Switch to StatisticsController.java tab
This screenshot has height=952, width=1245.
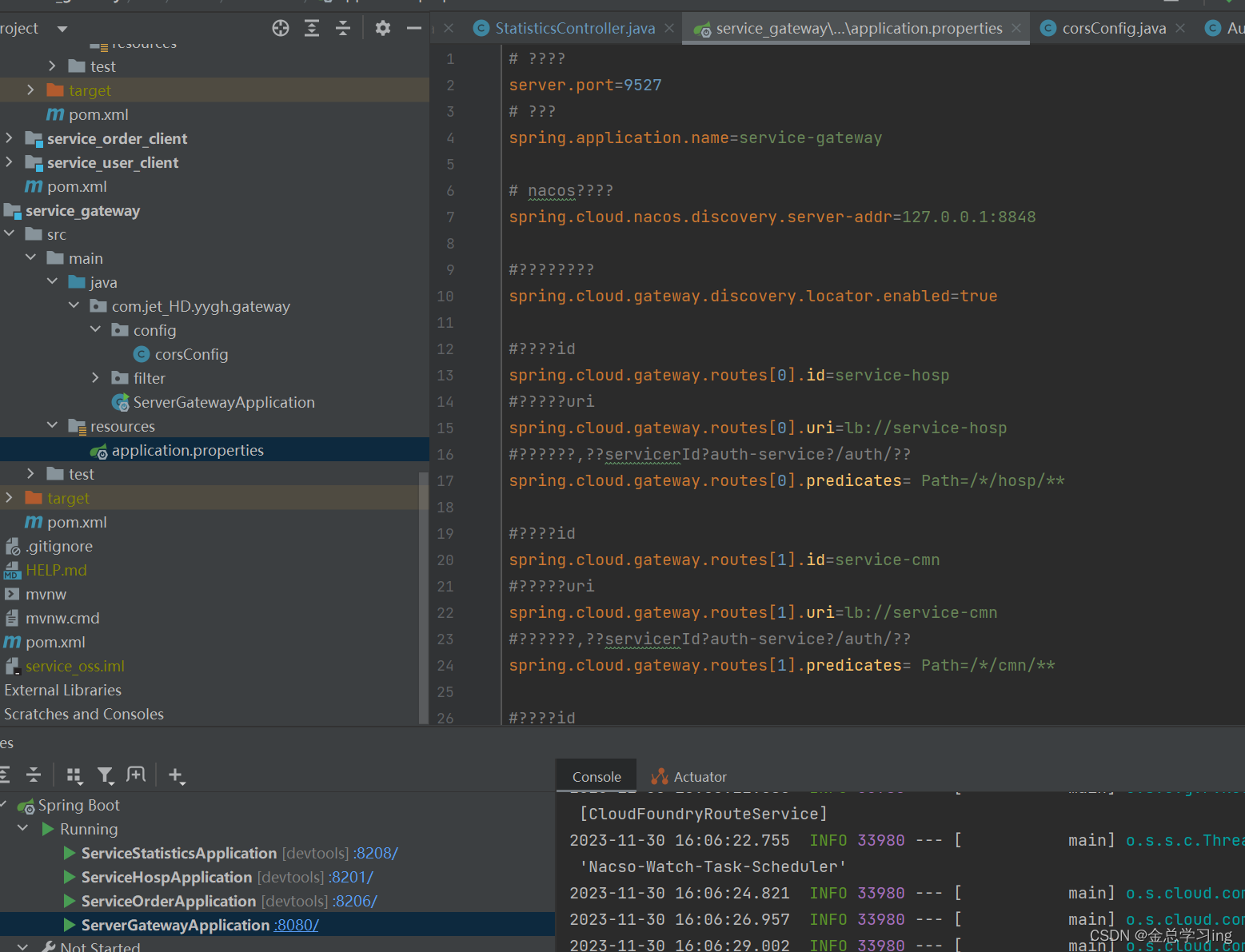click(575, 28)
